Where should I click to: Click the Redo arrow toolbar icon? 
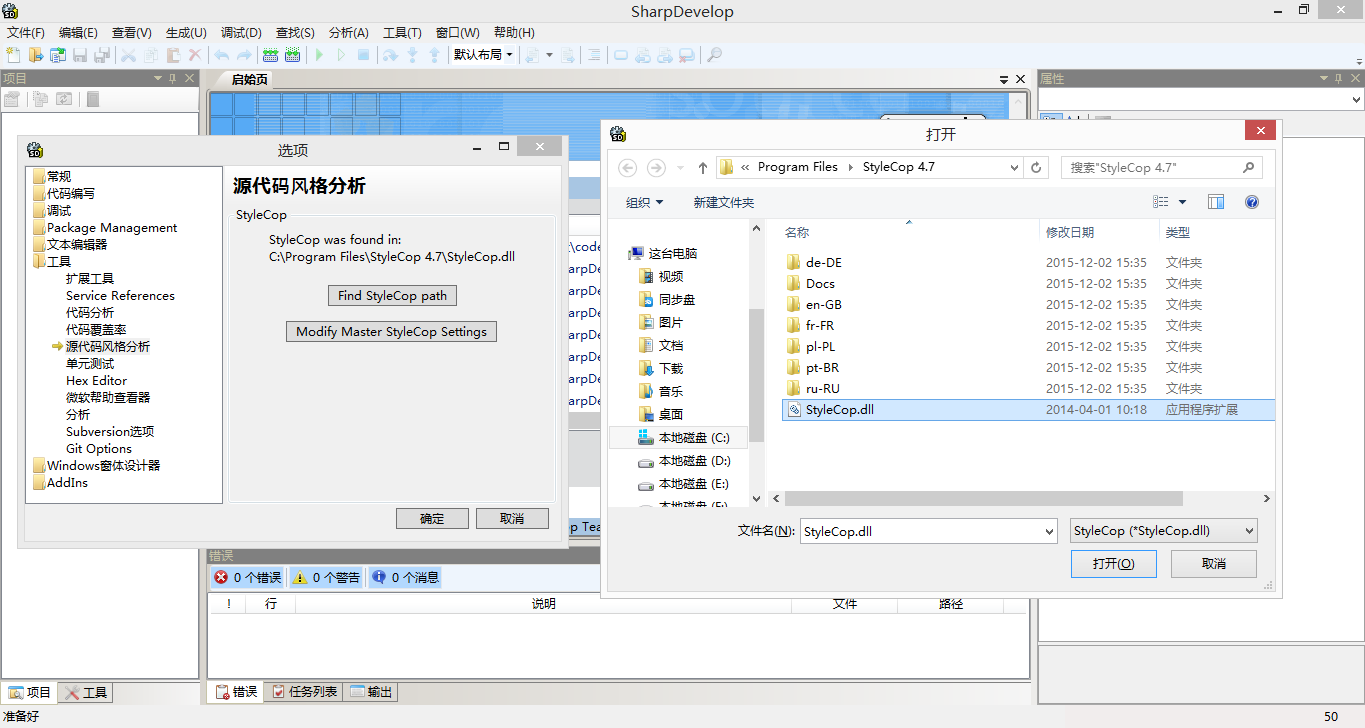[x=243, y=55]
